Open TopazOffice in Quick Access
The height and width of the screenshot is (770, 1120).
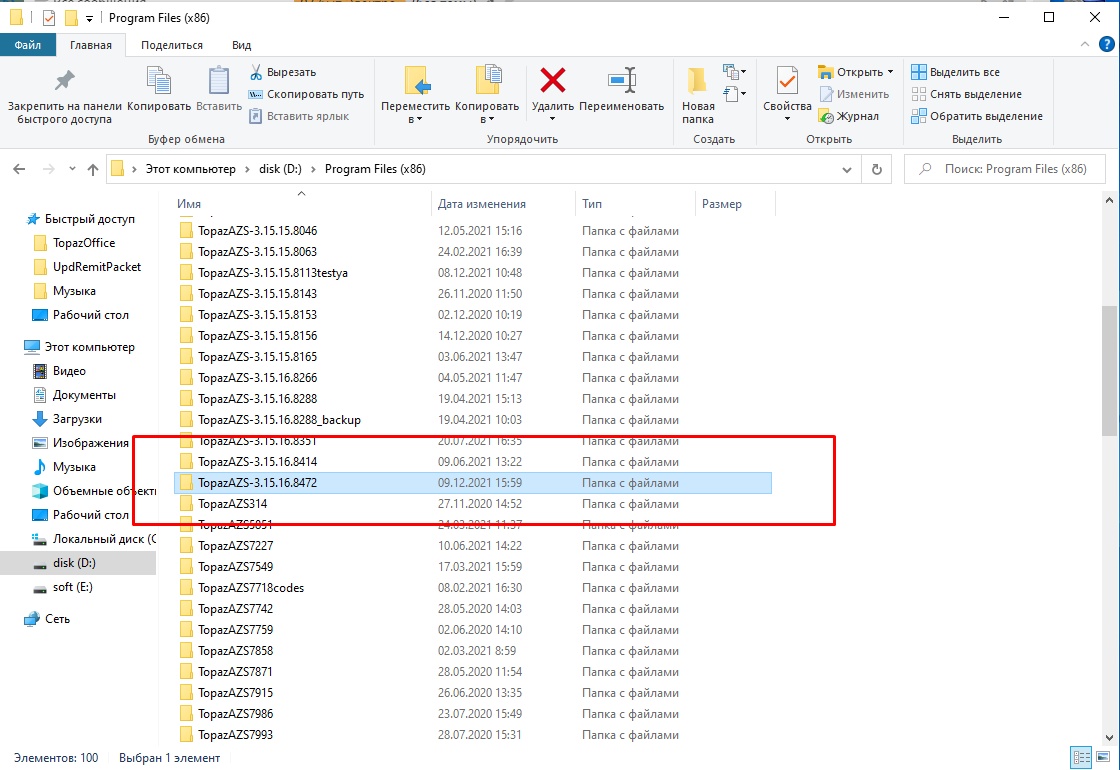pyautogui.click(x=84, y=243)
